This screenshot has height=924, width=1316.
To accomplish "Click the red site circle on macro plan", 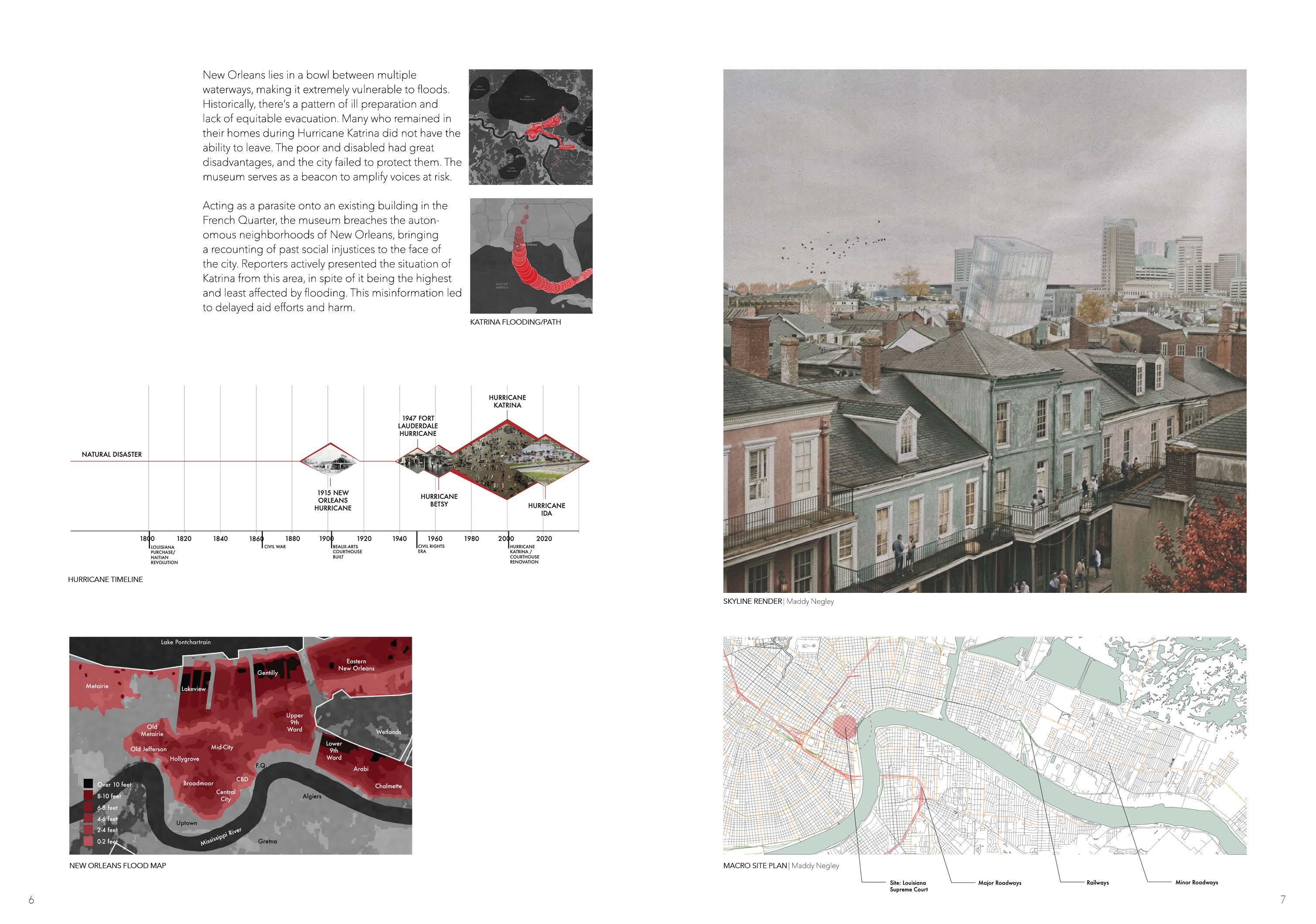I will (x=845, y=726).
